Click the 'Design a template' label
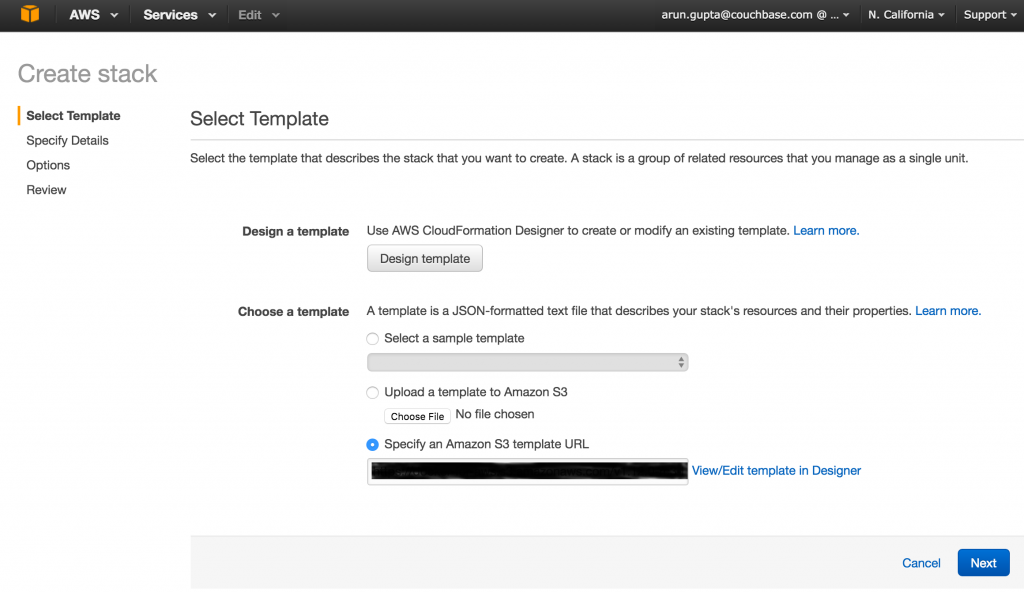1024x593 pixels. [295, 231]
